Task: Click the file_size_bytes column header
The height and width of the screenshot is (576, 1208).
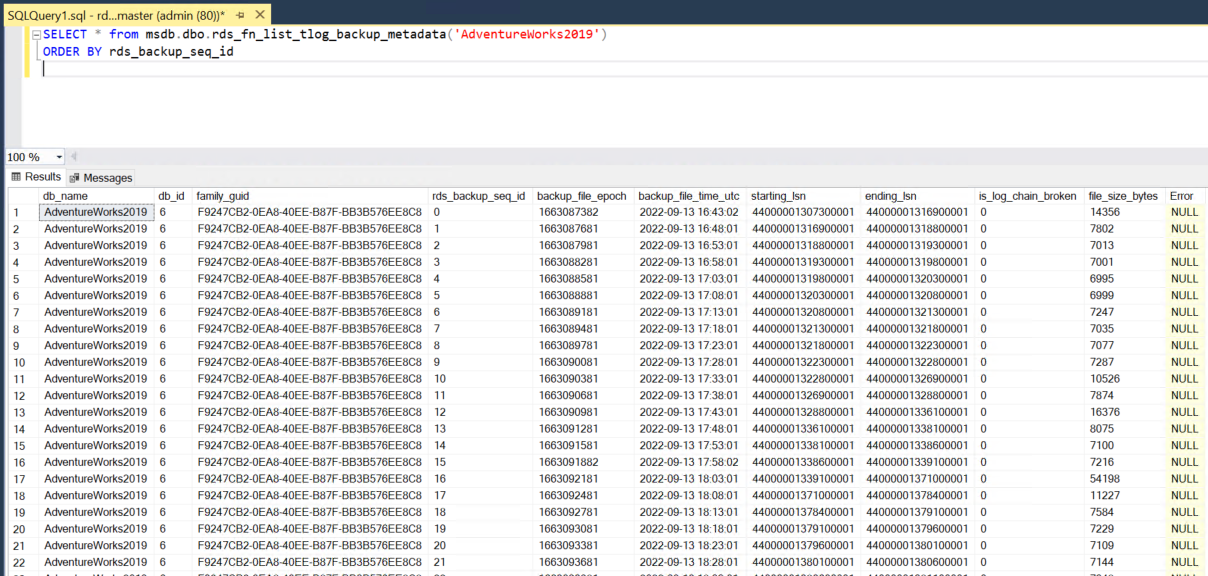Action: (x=1122, y=196)
